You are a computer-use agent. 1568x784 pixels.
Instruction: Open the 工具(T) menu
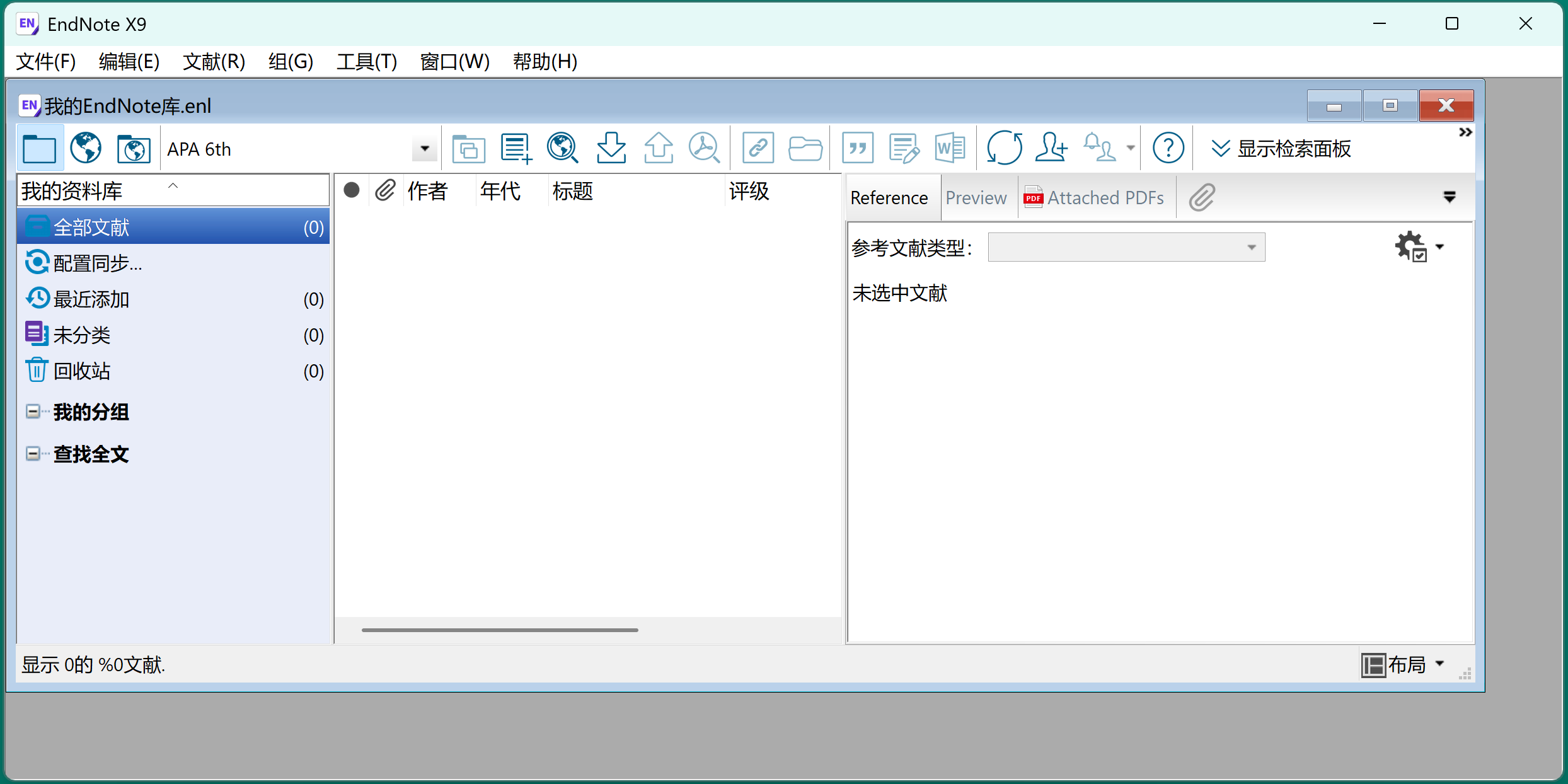click(x=366, y=61)
